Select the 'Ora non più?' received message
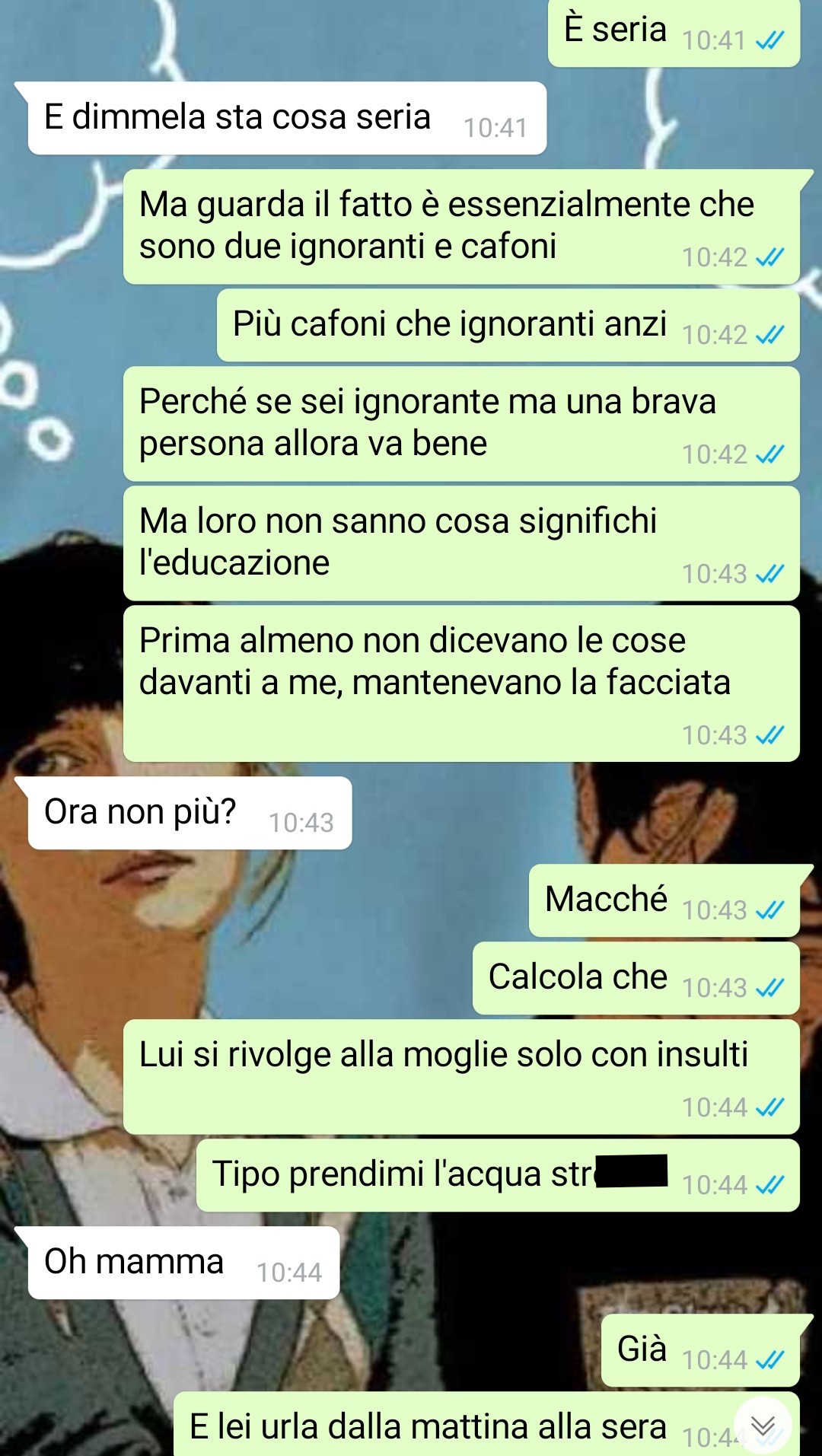This screenshot has height=1456, width=822. [x=190, y=813]
